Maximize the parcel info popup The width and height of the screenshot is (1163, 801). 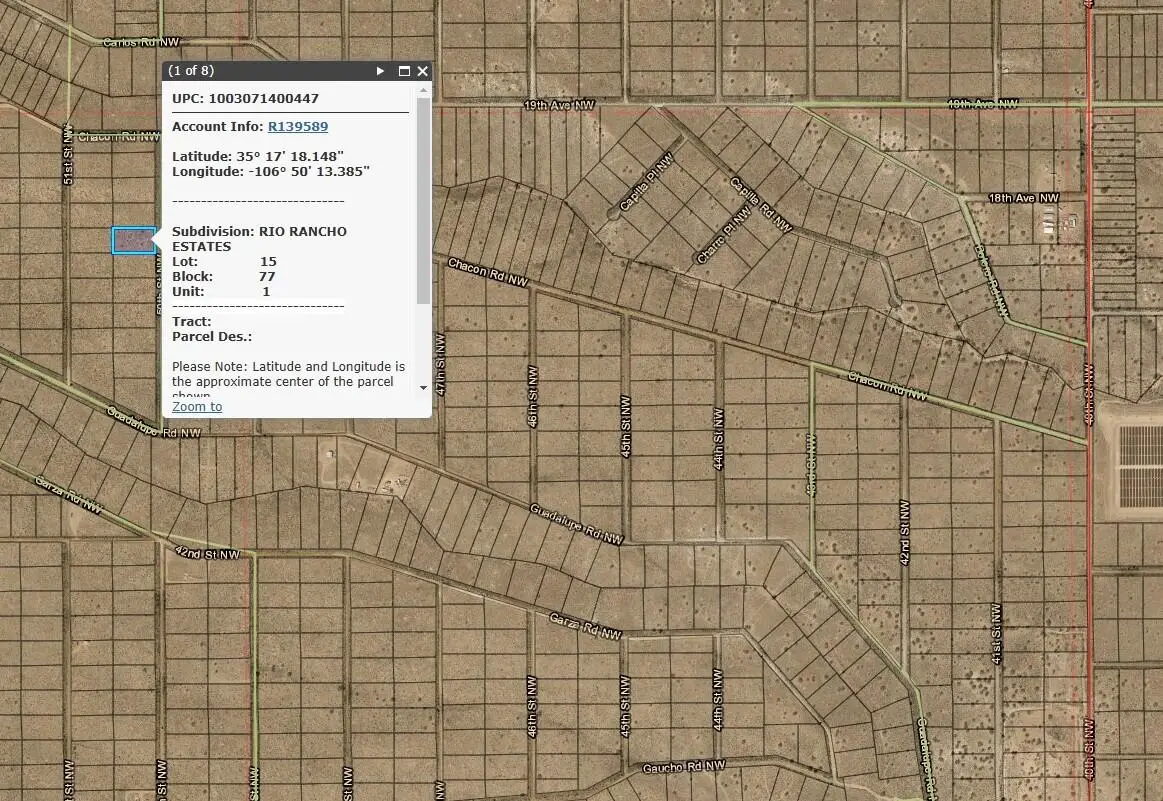tap(404, 71)
